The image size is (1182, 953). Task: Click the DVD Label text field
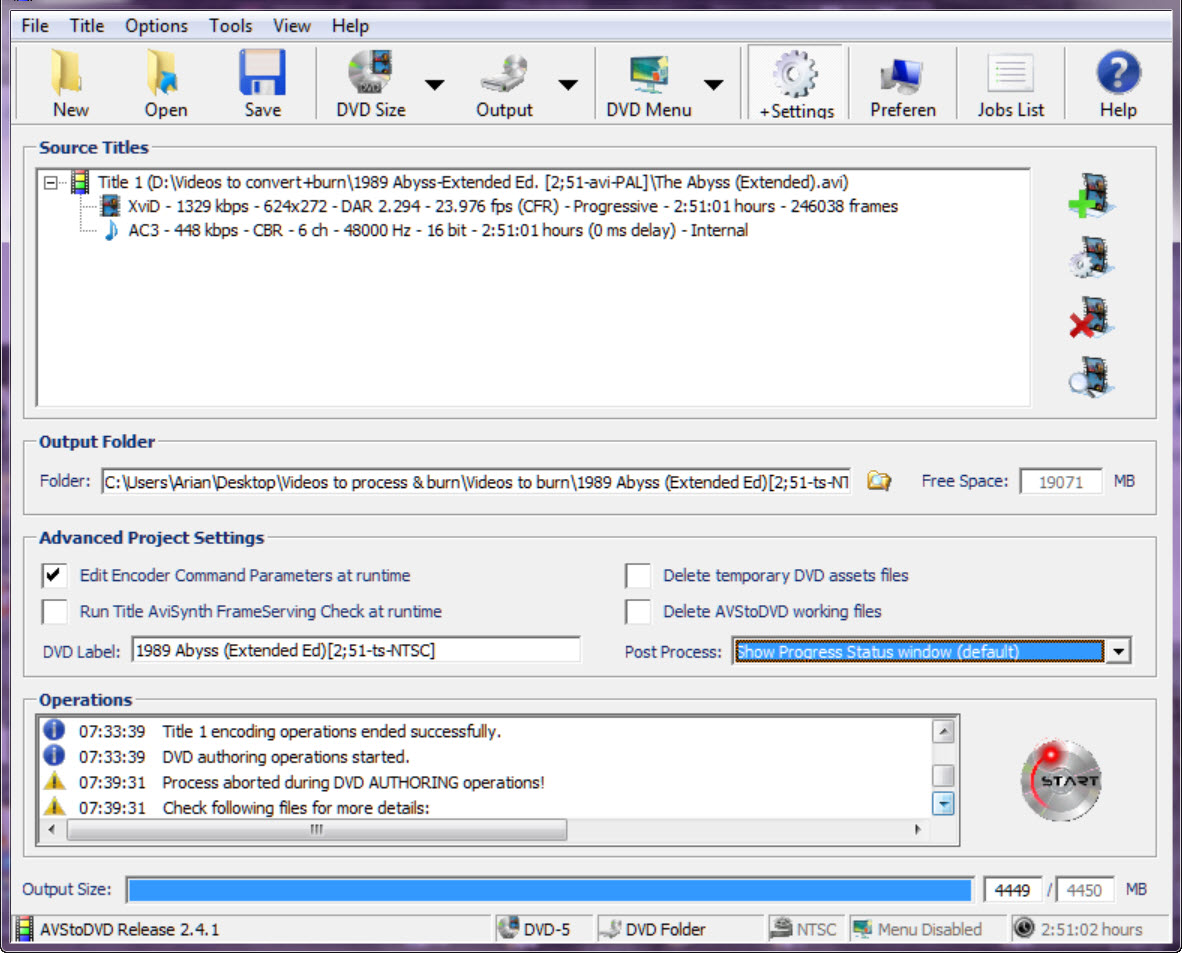[x=356, y=650]
